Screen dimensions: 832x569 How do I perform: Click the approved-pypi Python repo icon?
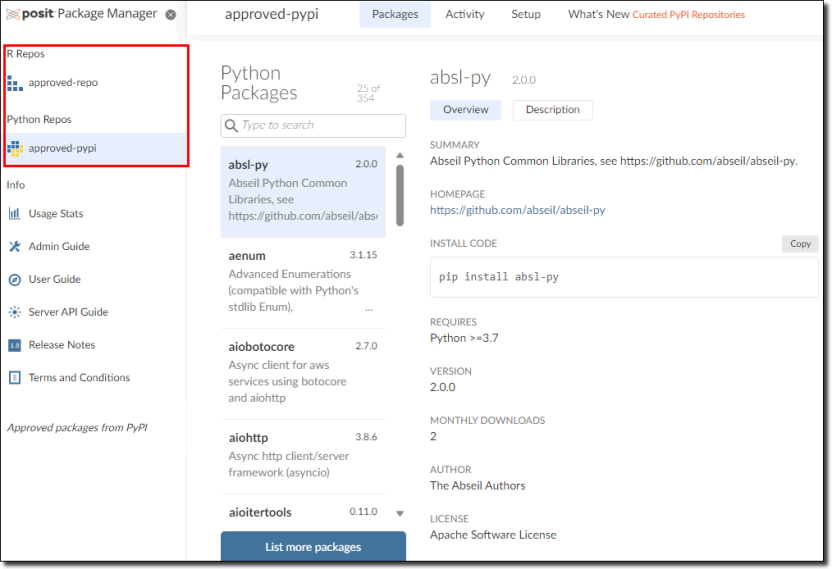click(x=15, y=149)
